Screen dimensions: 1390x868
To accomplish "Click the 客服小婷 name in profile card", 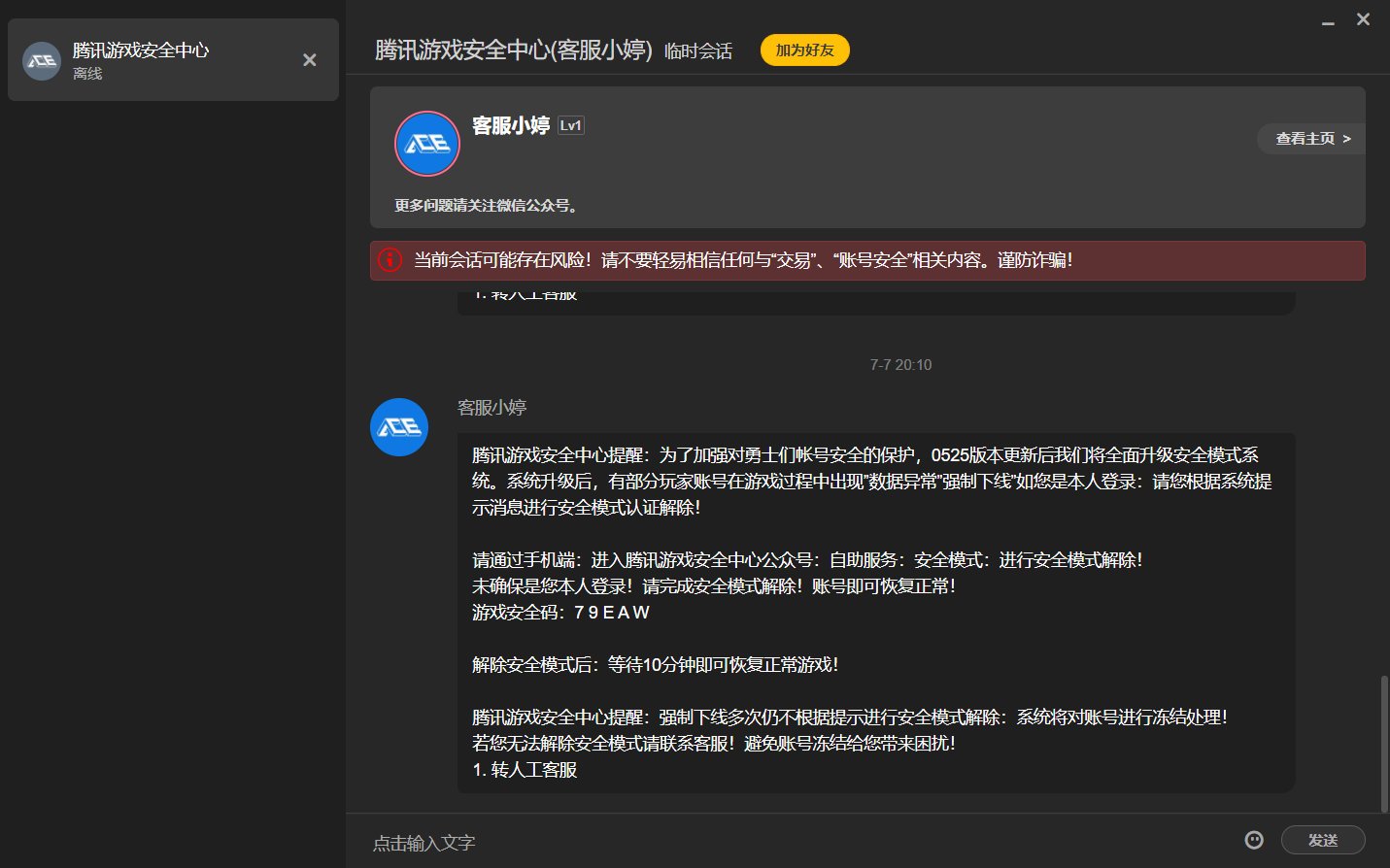I will click(x=511, y=125).
